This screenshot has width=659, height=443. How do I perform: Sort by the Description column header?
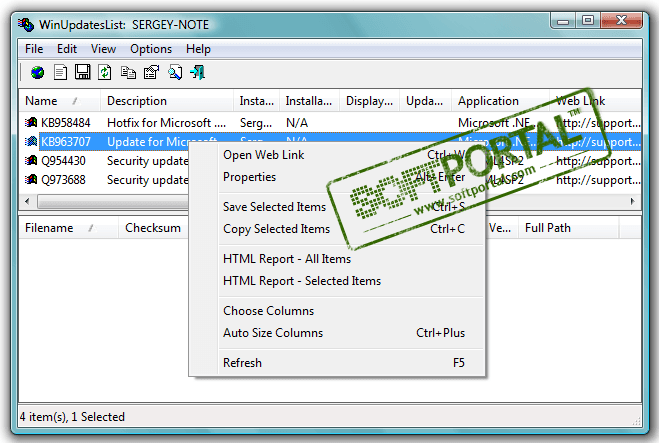point(167,101)
